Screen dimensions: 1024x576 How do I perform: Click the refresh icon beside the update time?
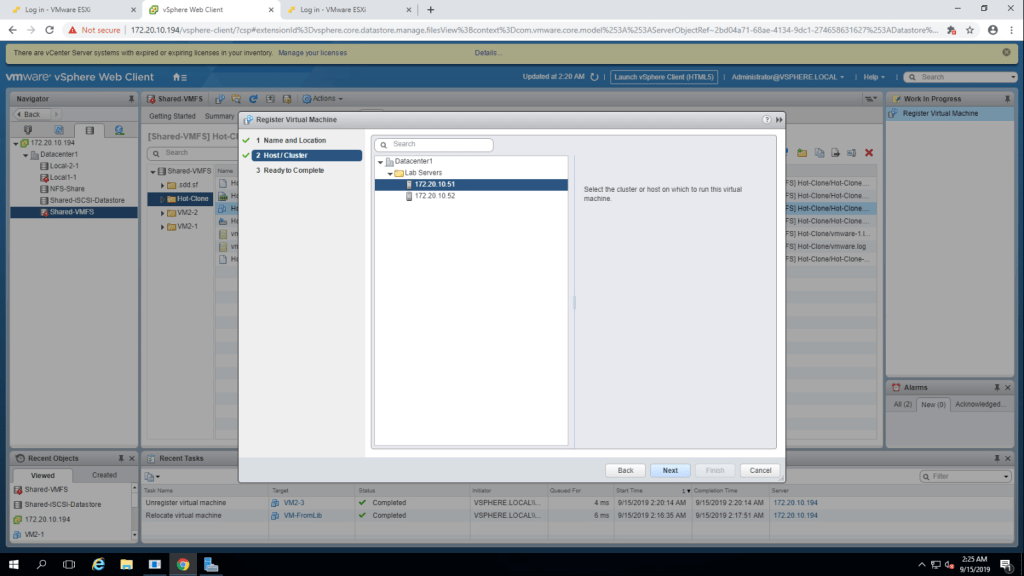(594, 77)
